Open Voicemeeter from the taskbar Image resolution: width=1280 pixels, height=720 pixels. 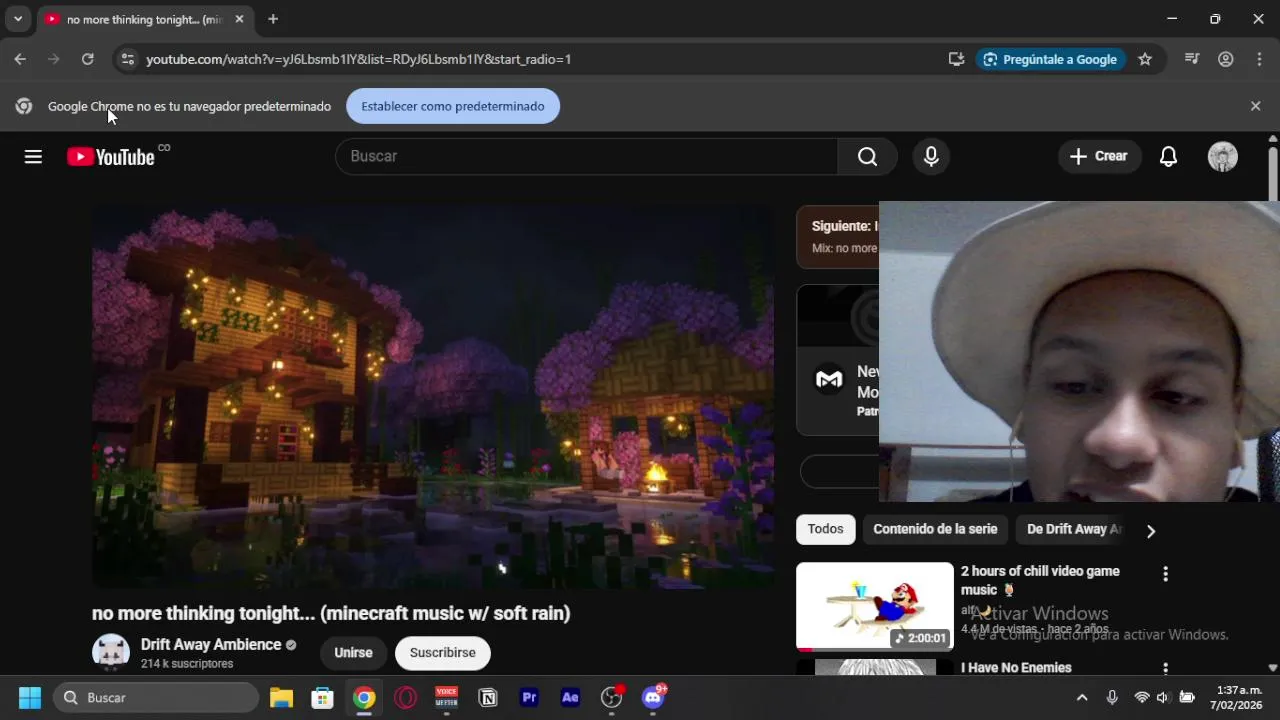(x=446, y=697)
